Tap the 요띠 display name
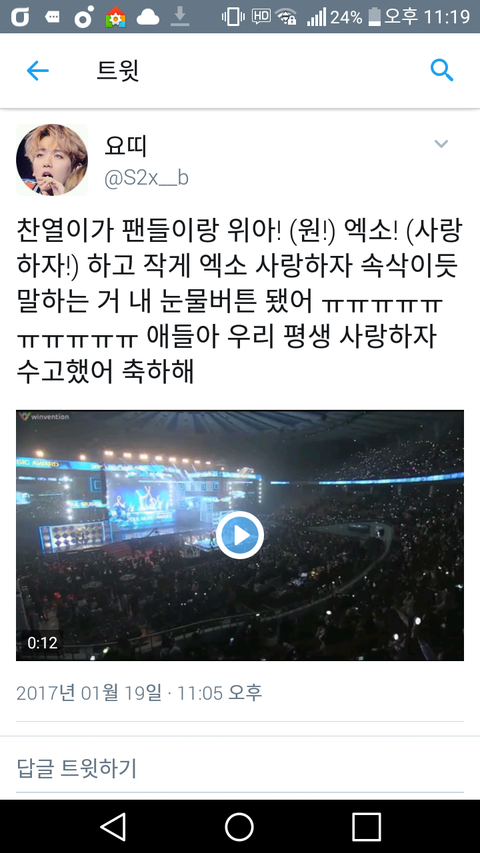 click(x=125, y=146)
